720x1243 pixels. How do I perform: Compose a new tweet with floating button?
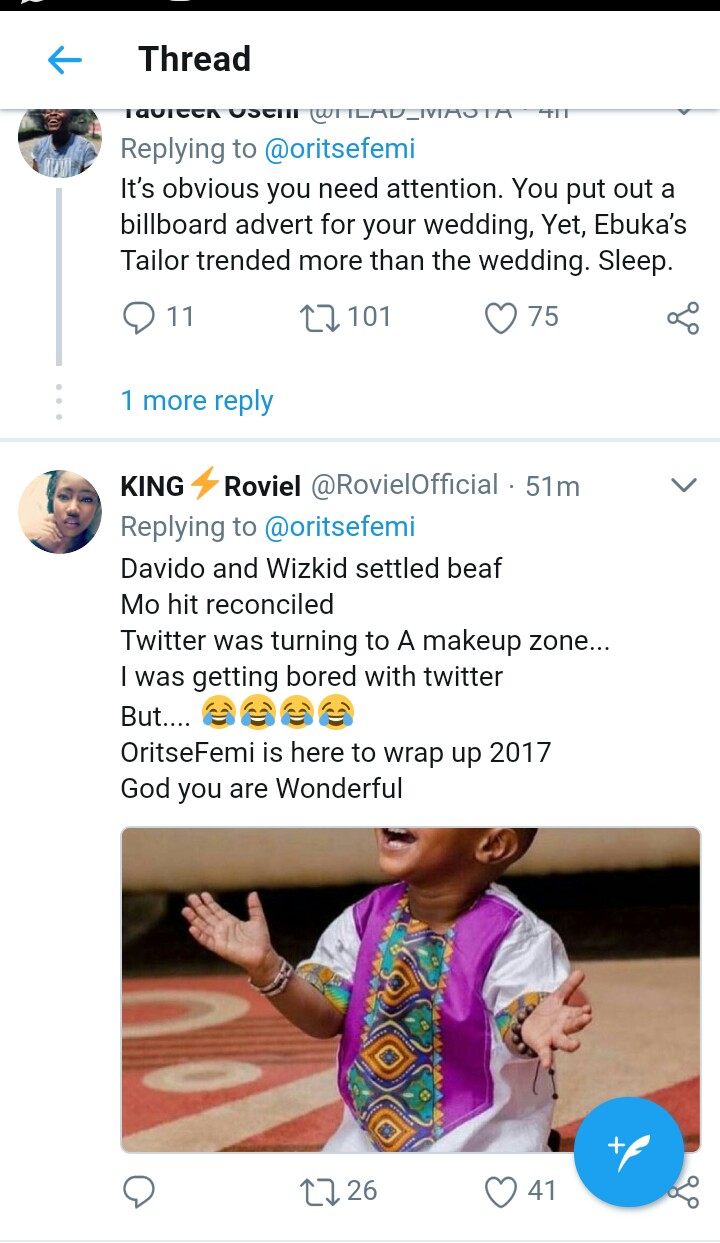click(629, 1152)
